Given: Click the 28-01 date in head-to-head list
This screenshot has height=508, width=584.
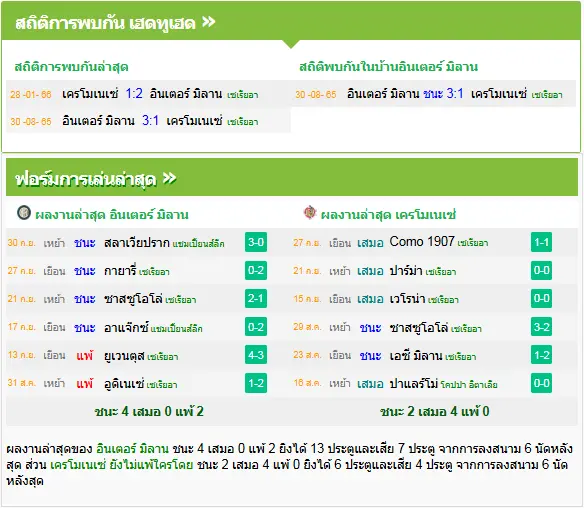Looking at the screenshot, I should point(31,95).
